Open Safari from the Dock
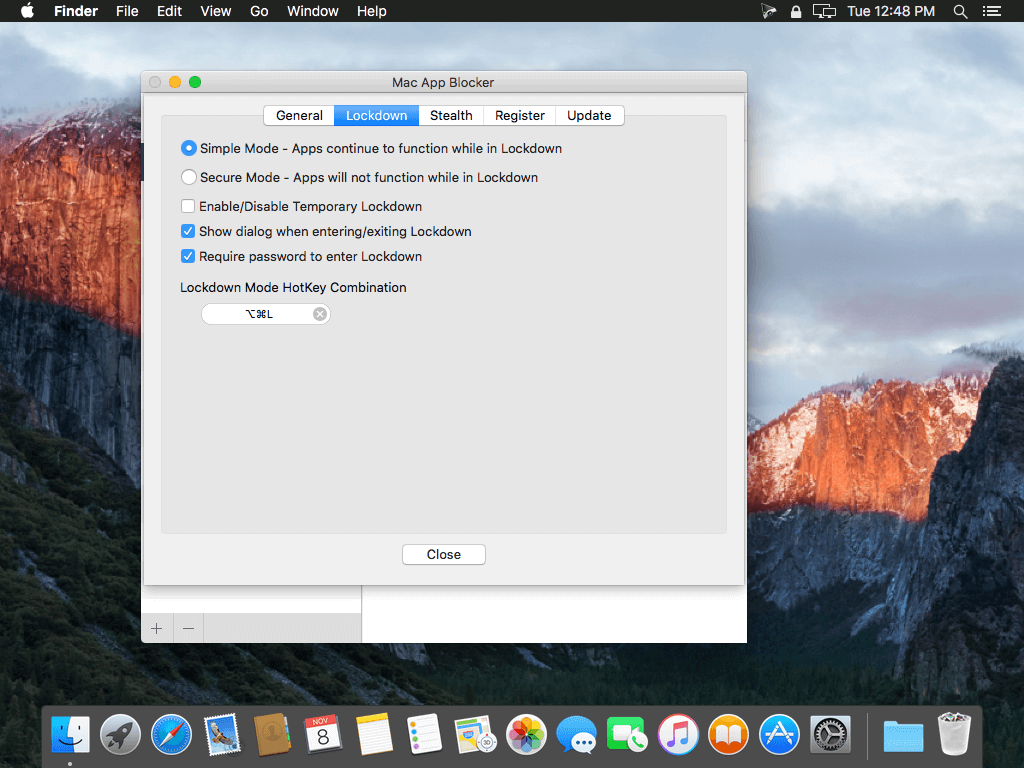The height and width of the screenshot is (768, 1024). coord(171,734)
